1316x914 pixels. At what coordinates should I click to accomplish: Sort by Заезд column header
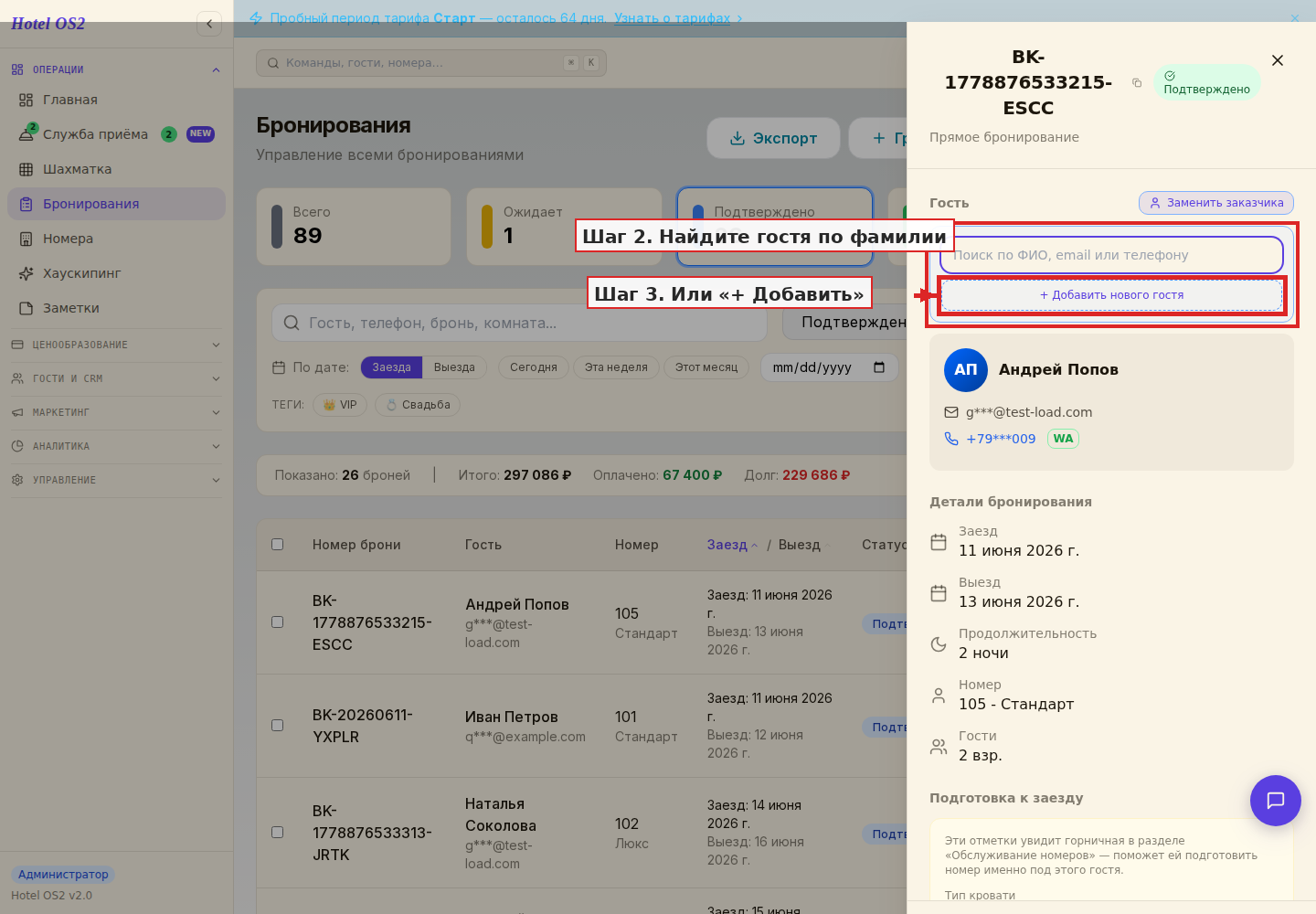pyautogui.click(x=732, y=545)
